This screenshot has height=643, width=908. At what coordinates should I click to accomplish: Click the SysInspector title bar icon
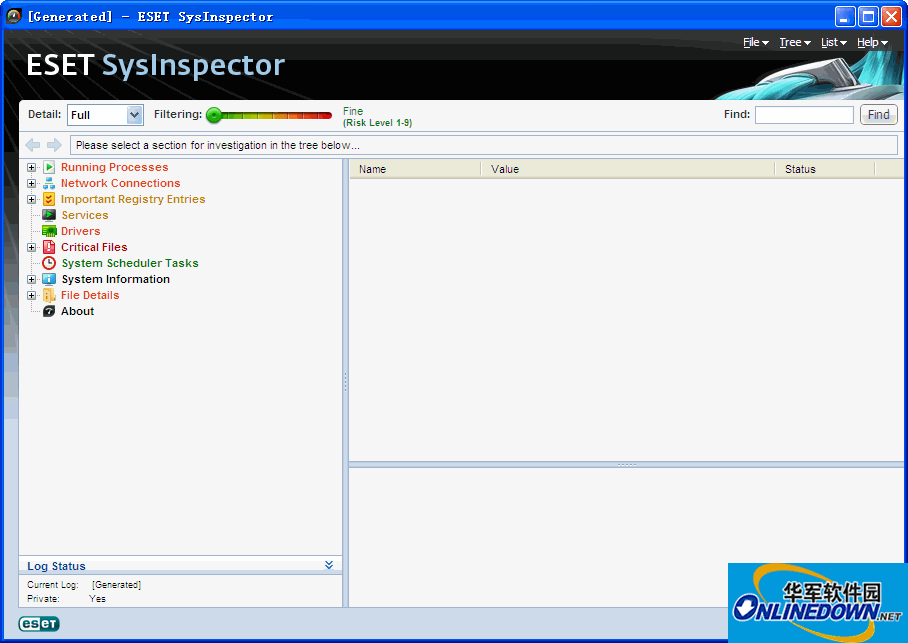(14, 16)
